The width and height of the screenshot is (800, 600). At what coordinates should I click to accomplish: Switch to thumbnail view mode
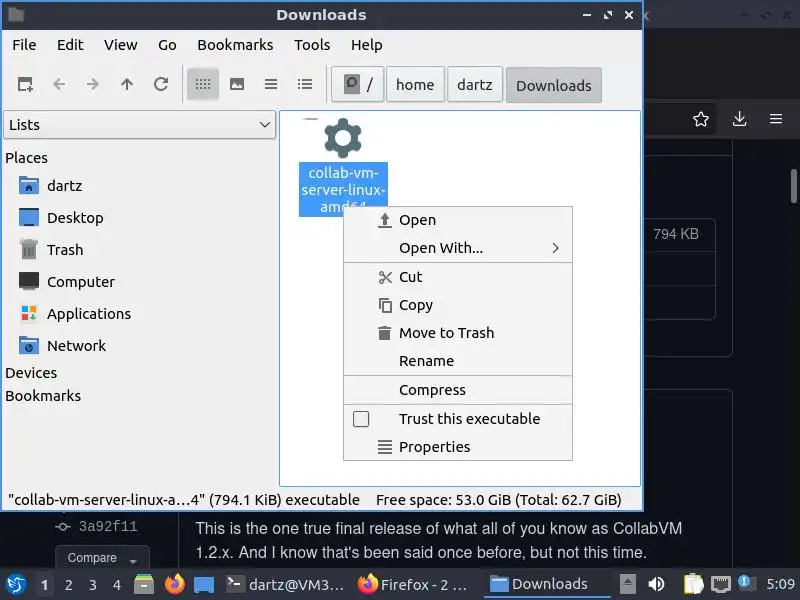(237, 84)
